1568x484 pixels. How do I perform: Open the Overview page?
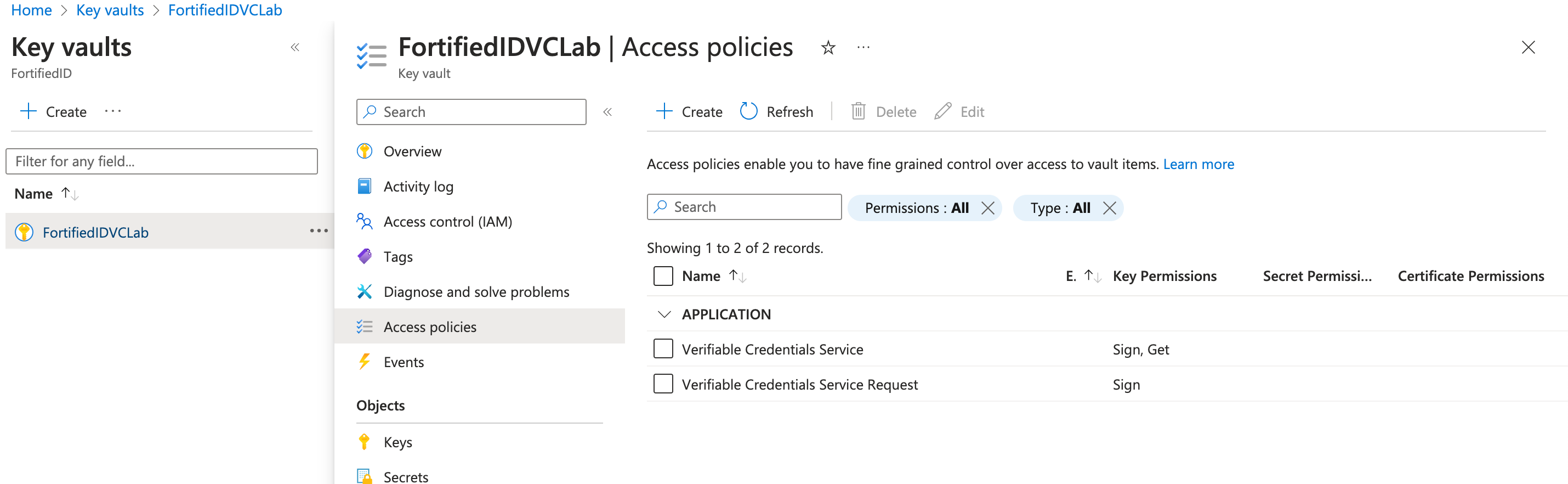(x=413, y=151)
